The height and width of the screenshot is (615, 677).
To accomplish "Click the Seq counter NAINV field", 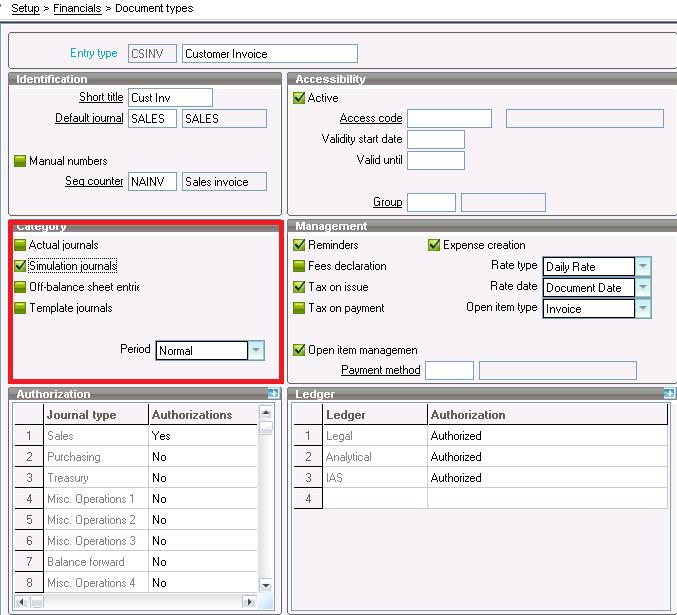I will 152,181.
